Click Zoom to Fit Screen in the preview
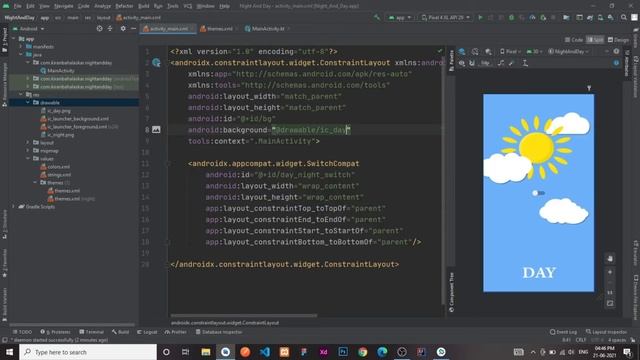The width and height of the screenshot is (640, 360). pos(610,303)
